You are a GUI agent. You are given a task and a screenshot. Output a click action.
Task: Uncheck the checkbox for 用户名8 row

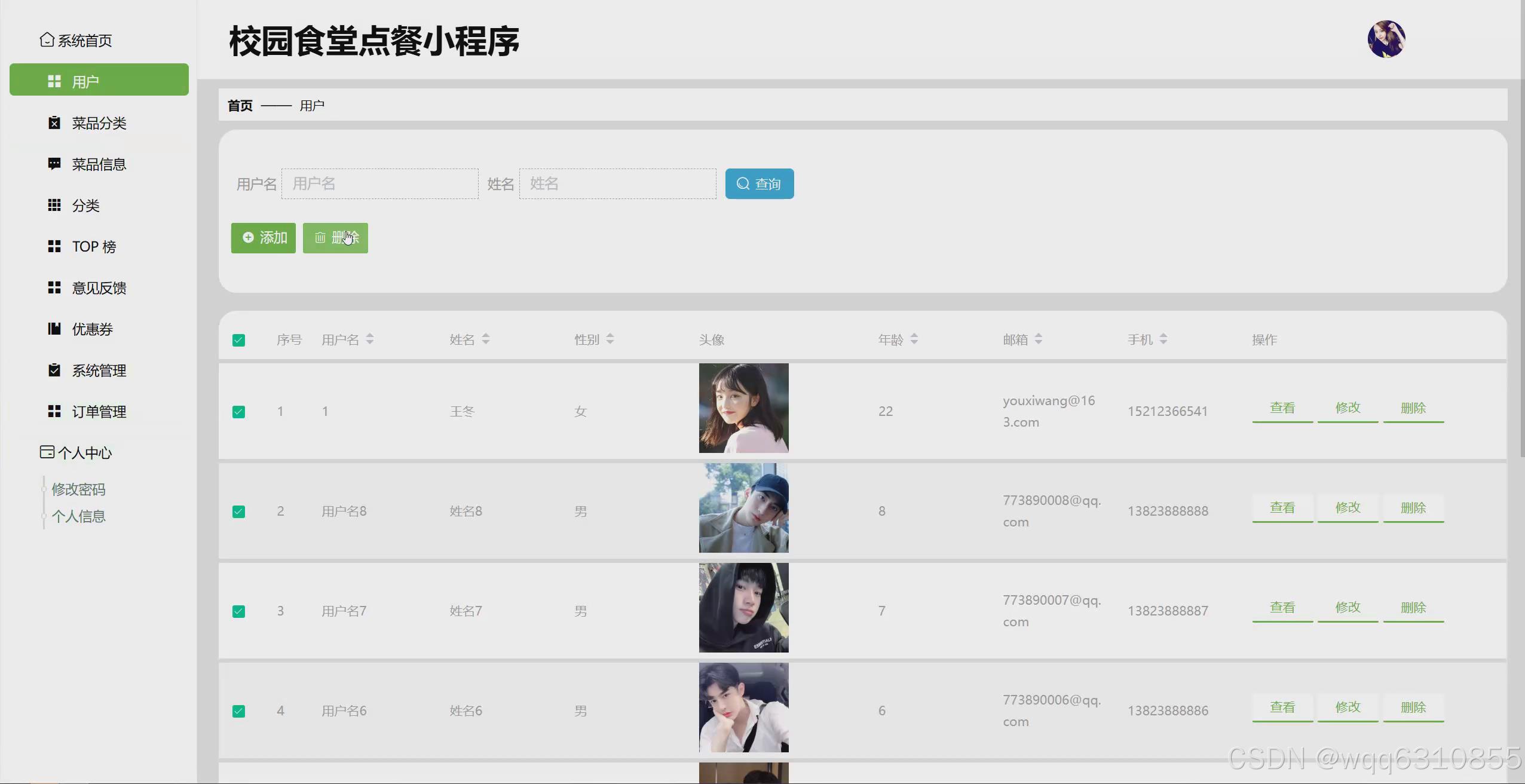[x=238, y=512]
